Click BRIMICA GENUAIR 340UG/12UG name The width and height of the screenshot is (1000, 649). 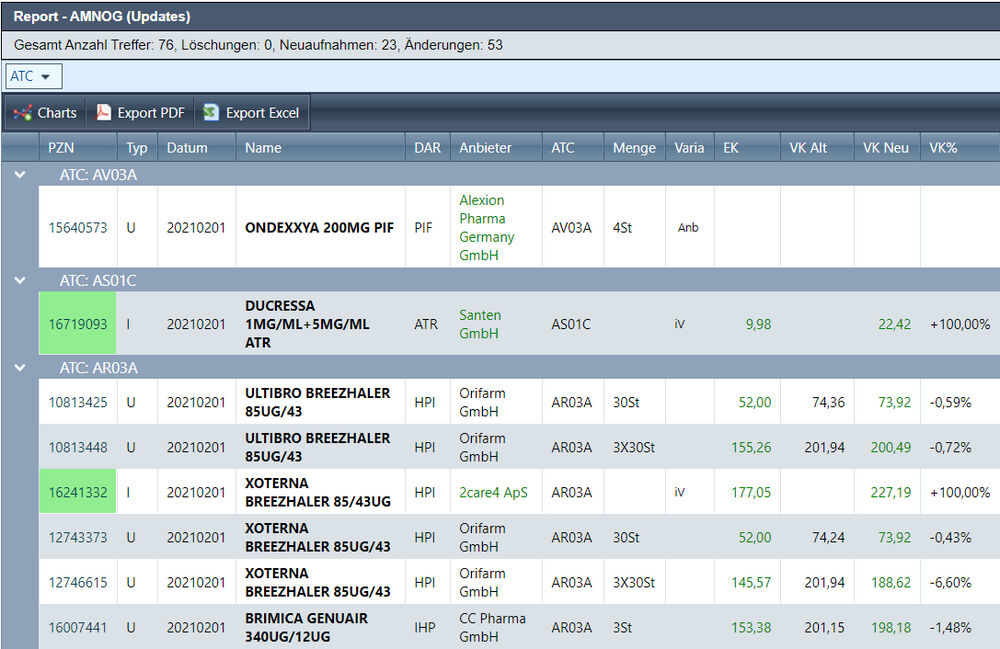pos(307,627)
